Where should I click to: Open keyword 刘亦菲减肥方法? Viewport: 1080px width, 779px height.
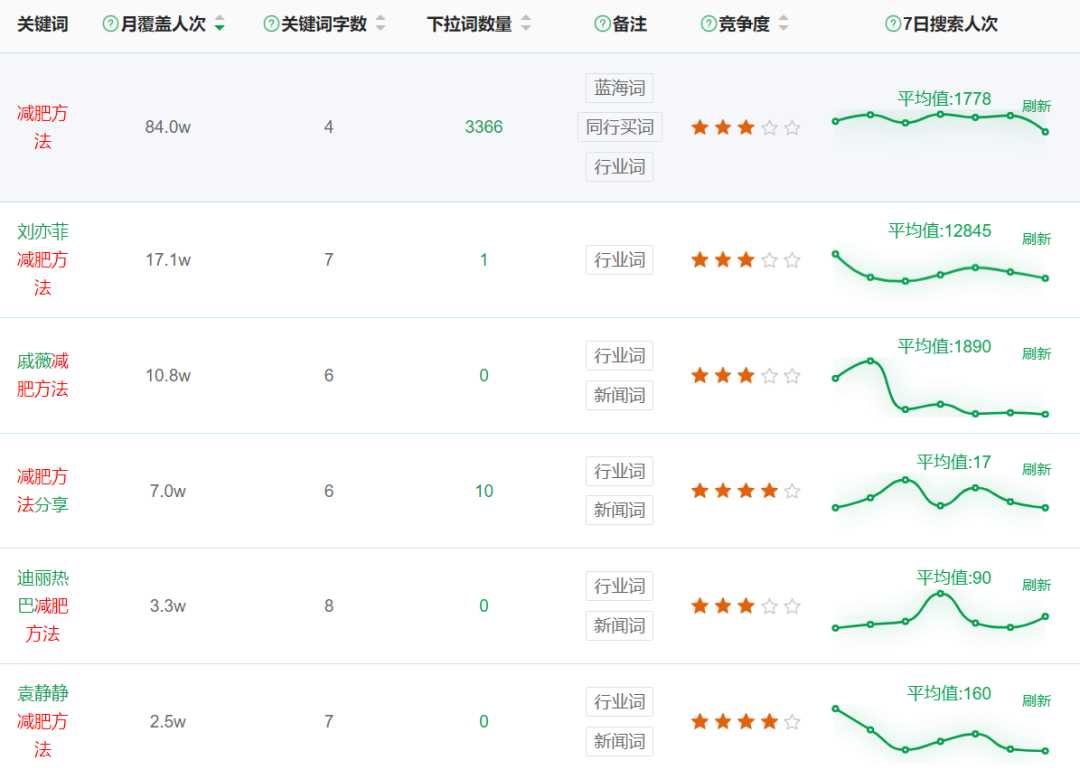pos(42,260)
